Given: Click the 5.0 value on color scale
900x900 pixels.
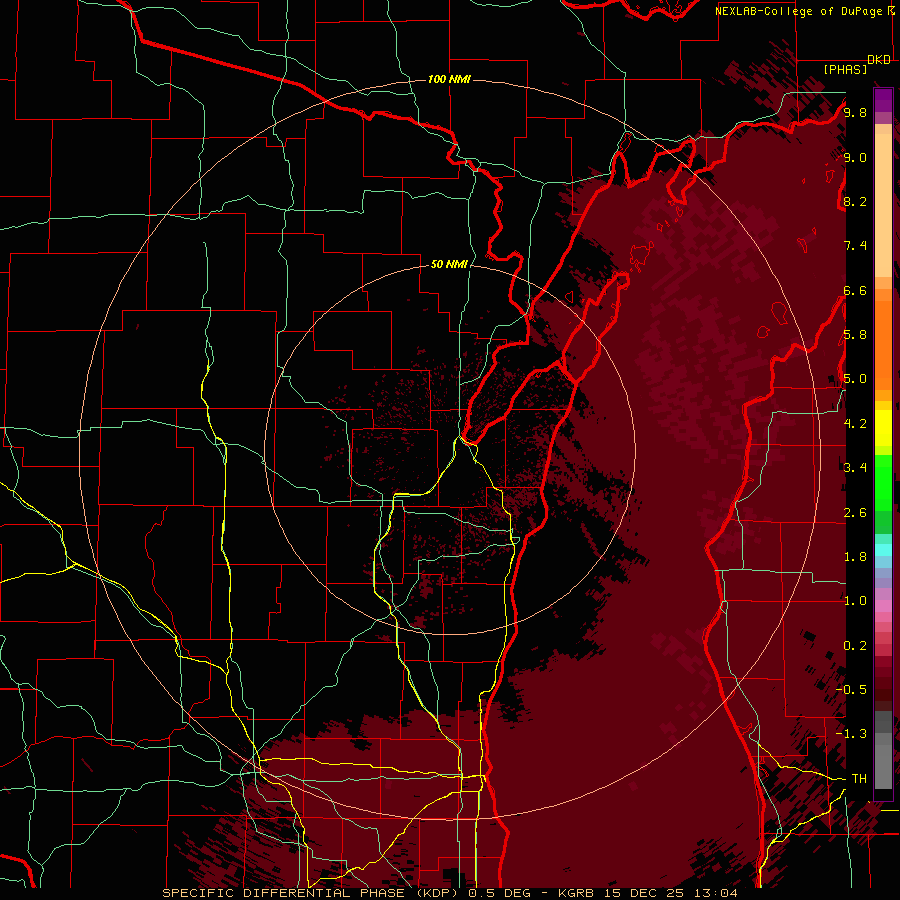Looking at the screenshot, I should pyautogui.click(x=855, y=379).
